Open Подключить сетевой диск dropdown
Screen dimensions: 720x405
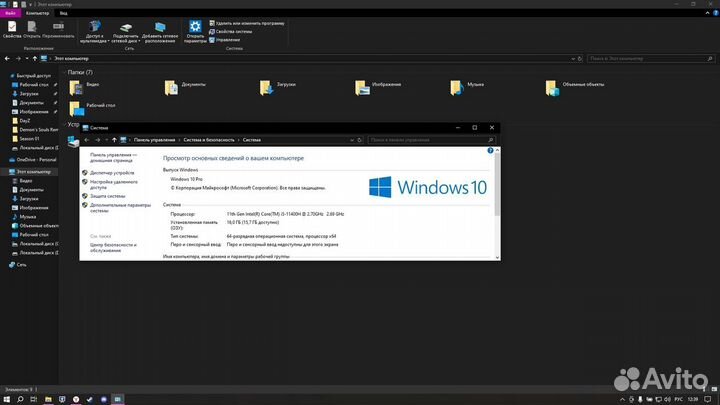point(126,29)
